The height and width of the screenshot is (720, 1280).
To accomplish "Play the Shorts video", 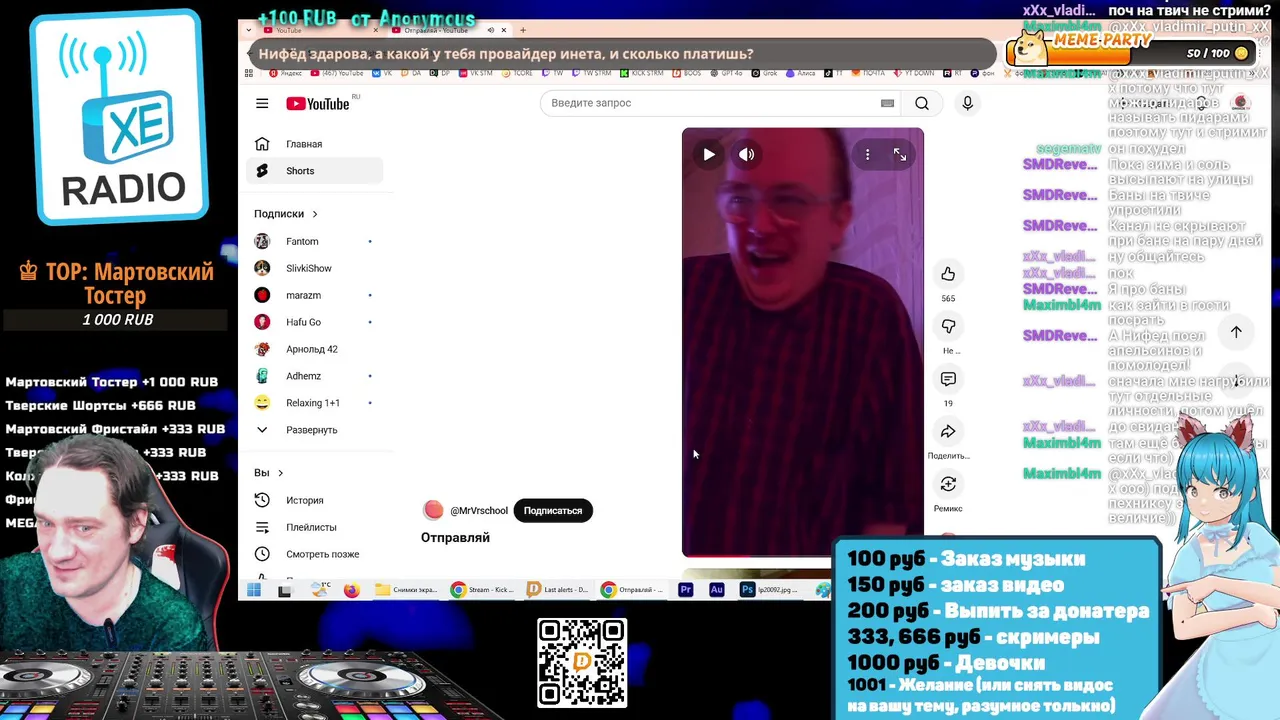I will coord(709,155).
